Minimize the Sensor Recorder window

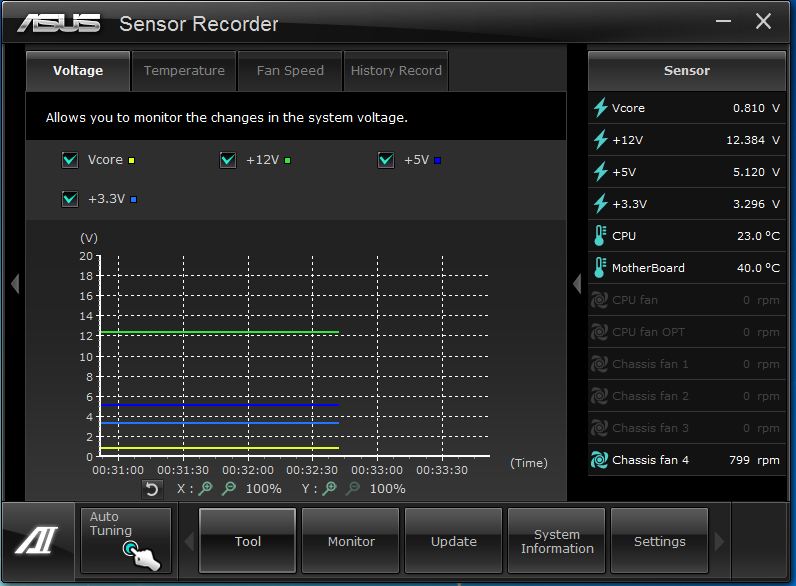[x=723, y=21]
